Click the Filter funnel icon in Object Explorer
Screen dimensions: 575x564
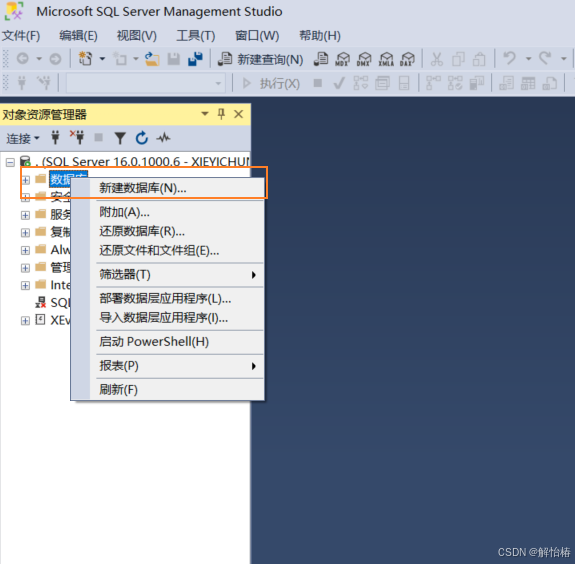120,138
